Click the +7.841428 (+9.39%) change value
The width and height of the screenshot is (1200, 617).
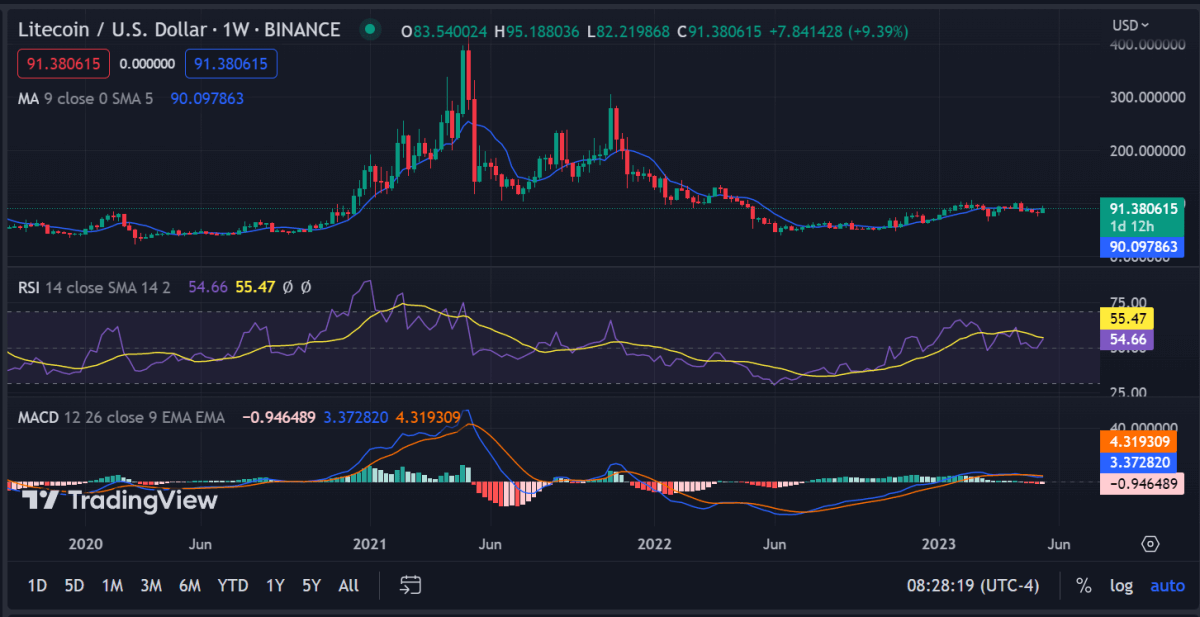coord(838,31)
